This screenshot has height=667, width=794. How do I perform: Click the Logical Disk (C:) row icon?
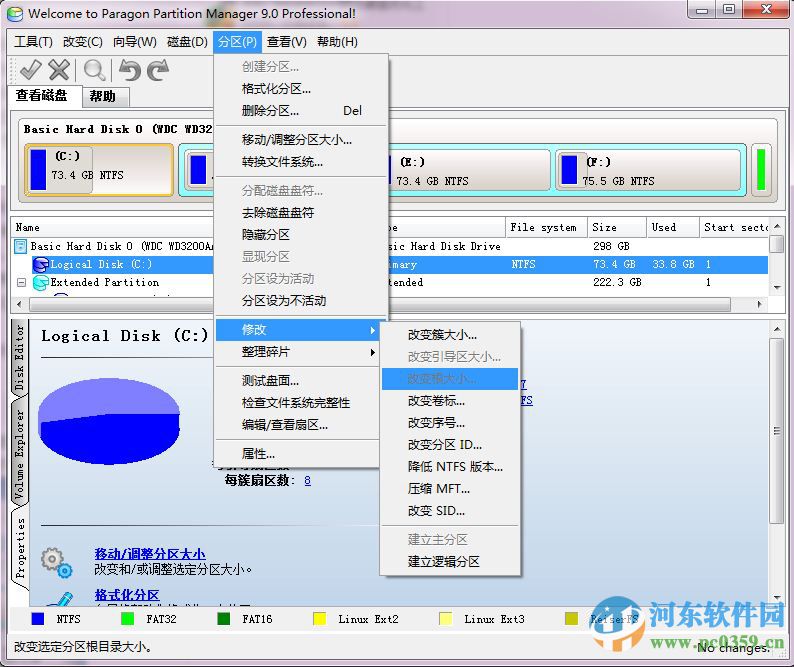(41, 264)
